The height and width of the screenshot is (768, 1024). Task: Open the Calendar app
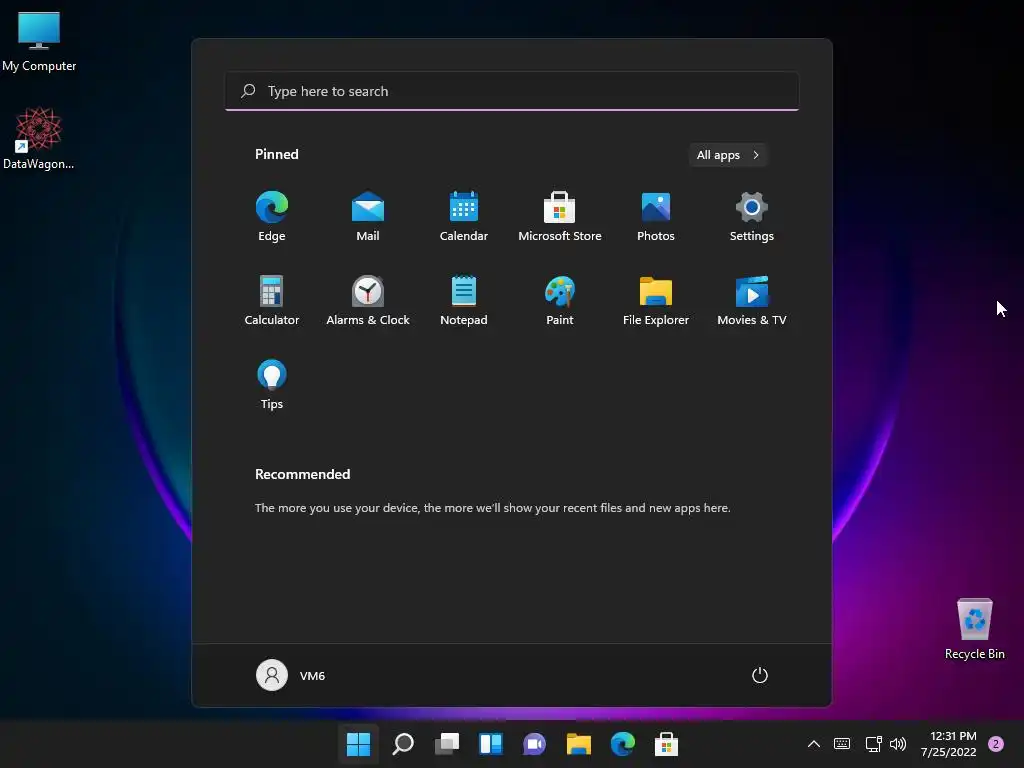(x=464, y=217)
